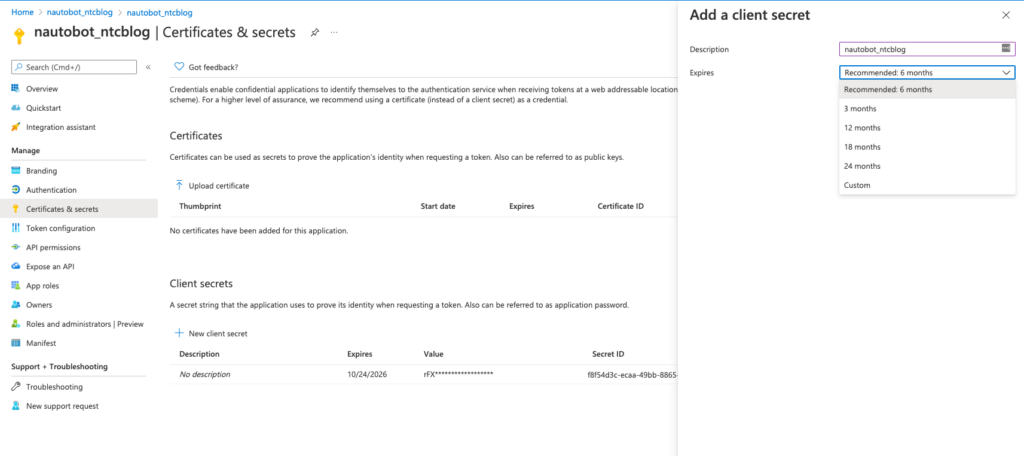The image size is (1024, 456).
Task: Click the Got feedback? link
Action: [213, 67]
